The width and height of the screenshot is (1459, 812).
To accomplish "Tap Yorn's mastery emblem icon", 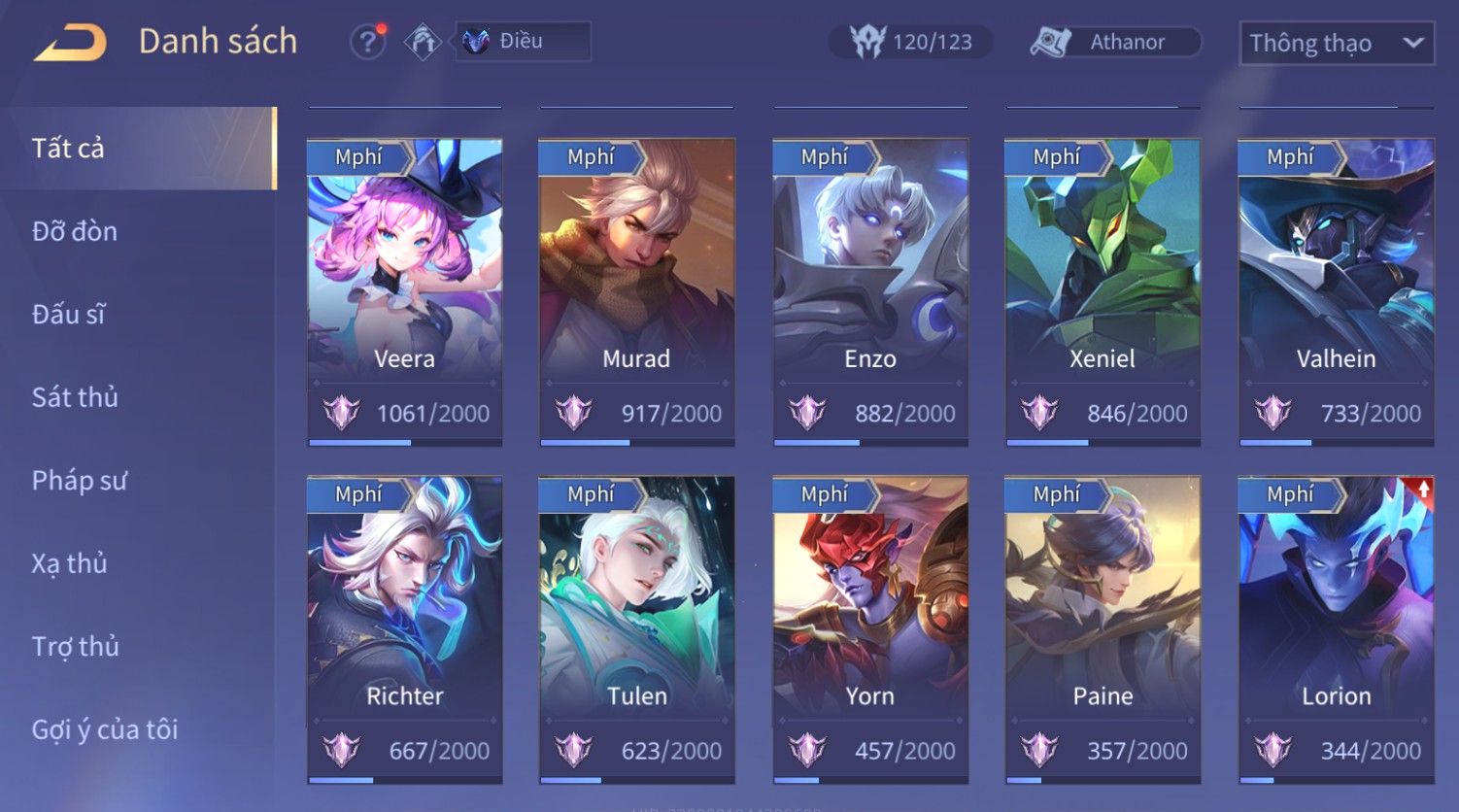I will (x=807, y=750).
